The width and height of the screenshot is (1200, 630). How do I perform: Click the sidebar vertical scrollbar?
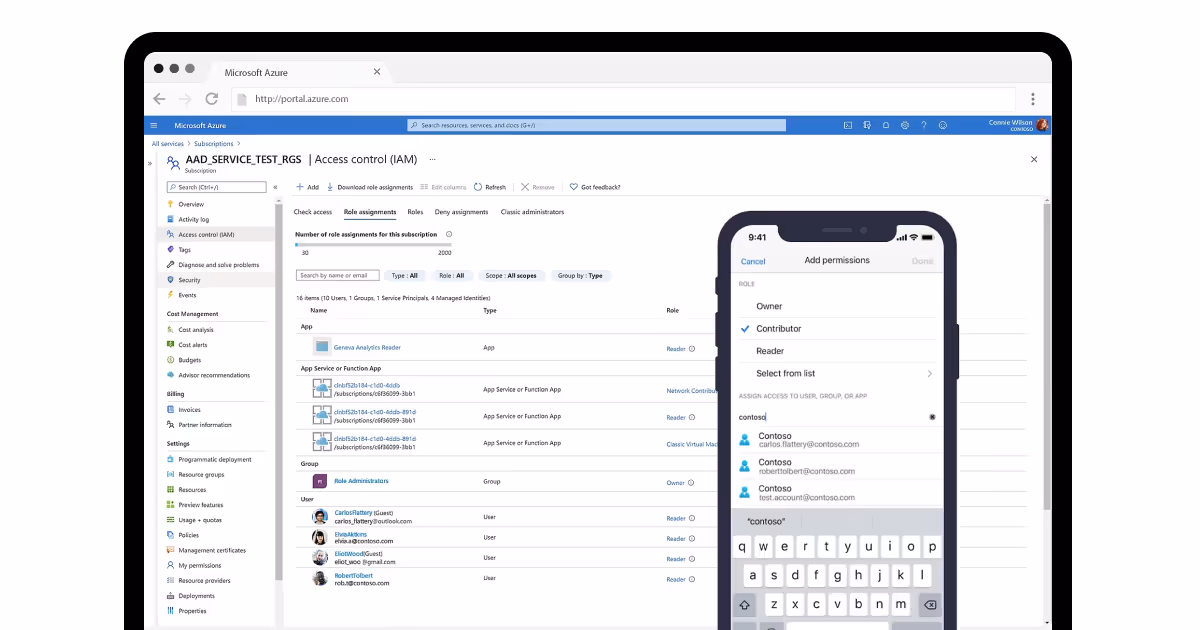[x=278, y=390]
